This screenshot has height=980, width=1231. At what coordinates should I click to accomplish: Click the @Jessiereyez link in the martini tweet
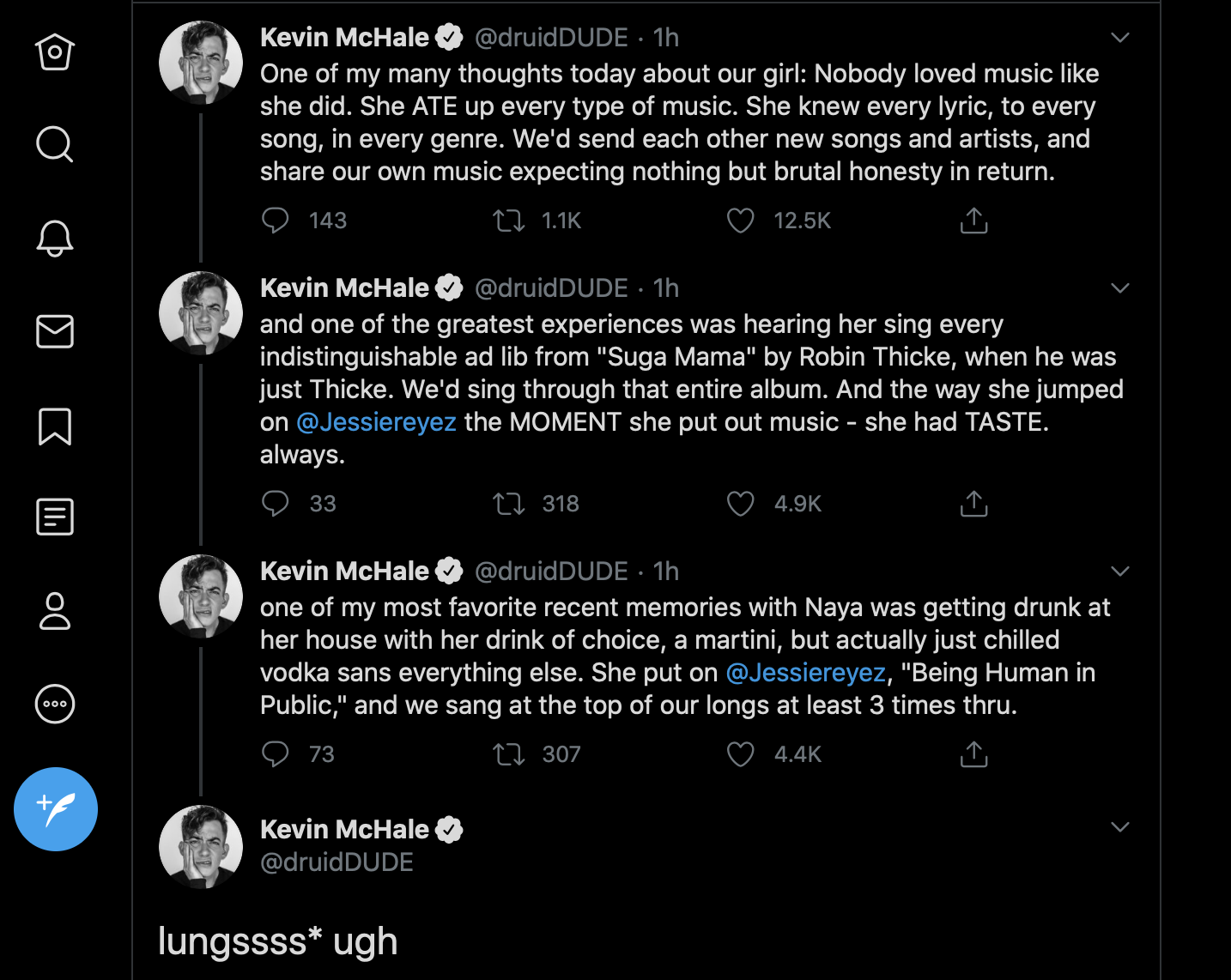pyautogui.click(x=805, y=673)
